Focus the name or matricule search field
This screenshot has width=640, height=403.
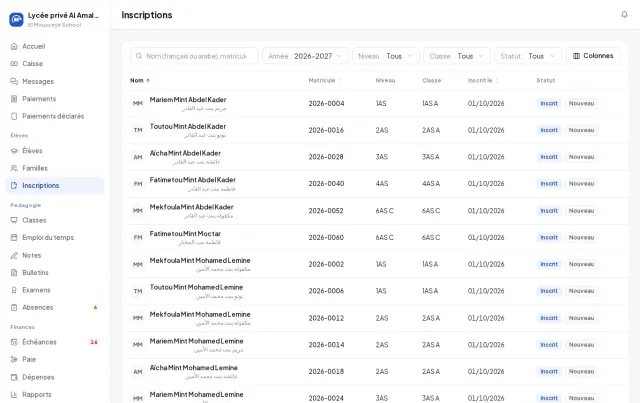[194, 56]
